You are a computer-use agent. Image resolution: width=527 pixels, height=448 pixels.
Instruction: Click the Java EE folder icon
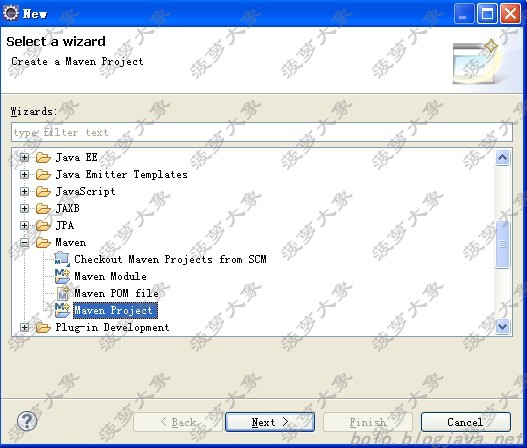[x=43, y=157]
